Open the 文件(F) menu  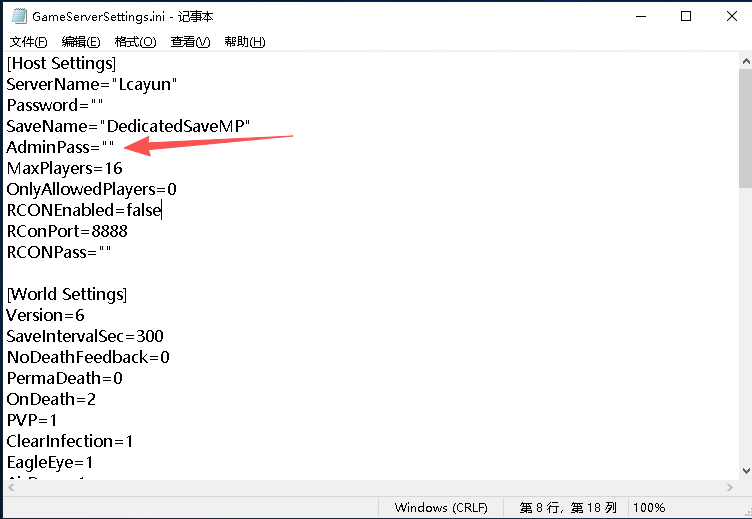pyautogui.click(x=28, y=42)
